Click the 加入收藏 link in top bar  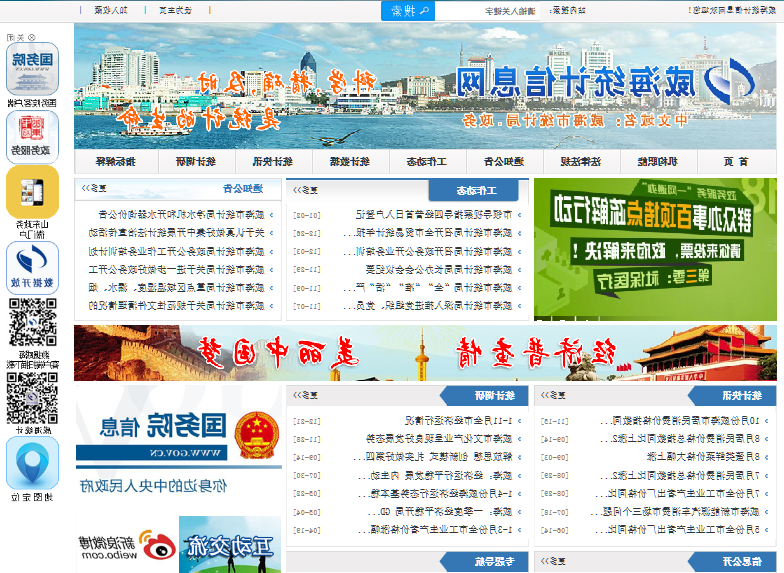tap(111, 10)
